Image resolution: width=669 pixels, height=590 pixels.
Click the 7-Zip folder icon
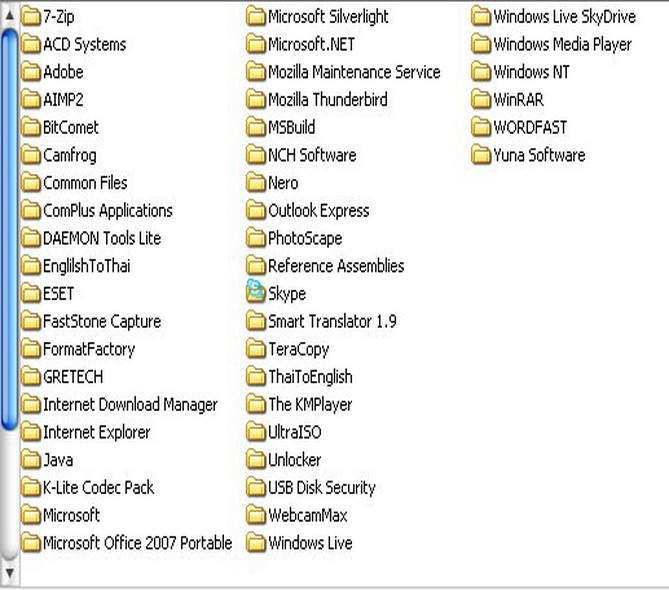(x=31, y=16)
